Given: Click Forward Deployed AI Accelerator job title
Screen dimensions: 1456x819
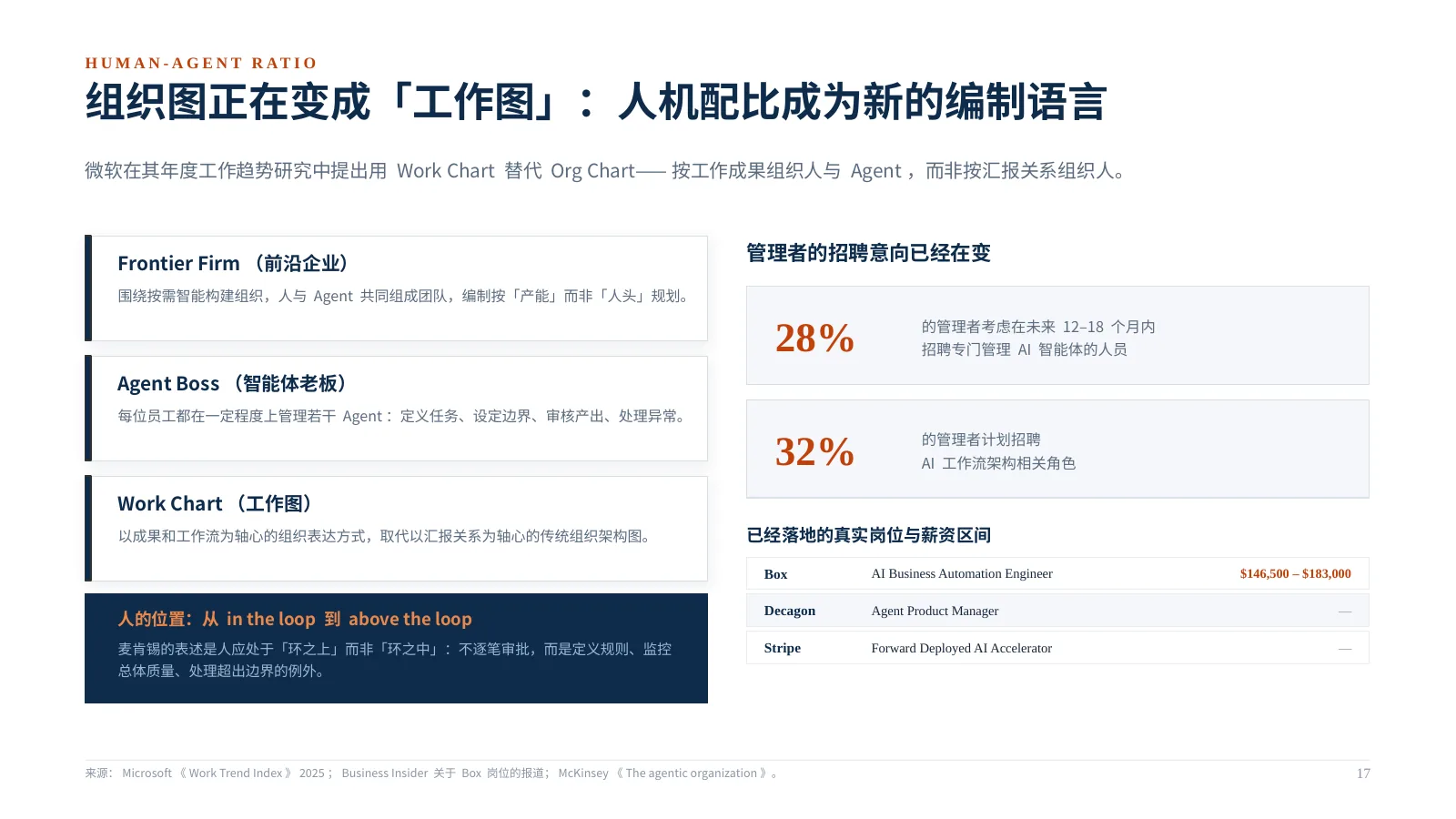Looking at the screenshot, I should 961,648.
